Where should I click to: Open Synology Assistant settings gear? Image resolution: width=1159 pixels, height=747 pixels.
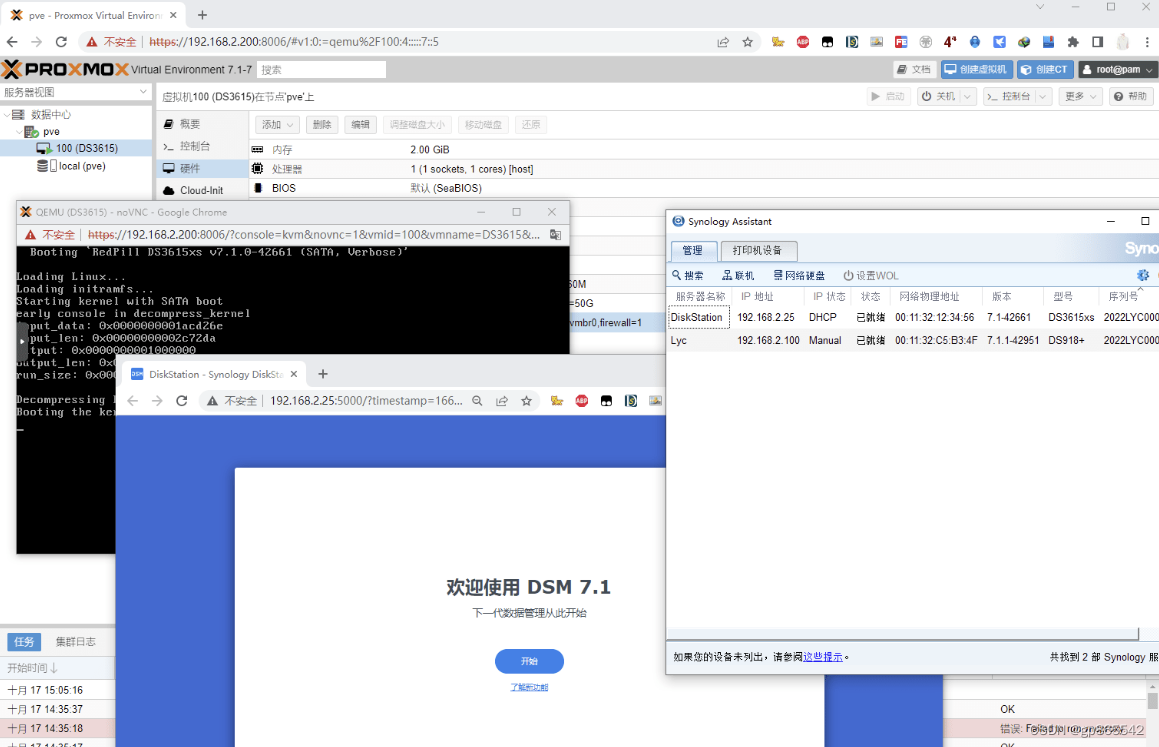pyautogui.click(x=1143, y=276)
